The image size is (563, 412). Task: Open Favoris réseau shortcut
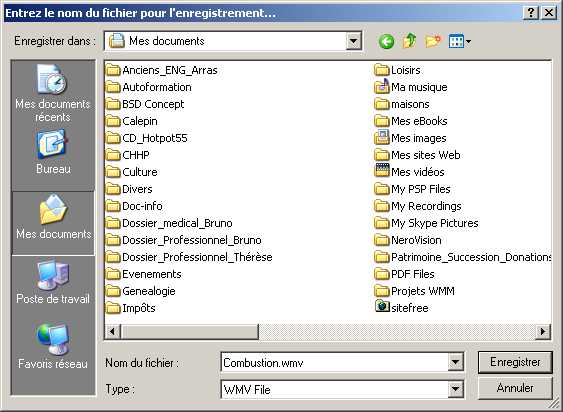pyautogui.click(x=53, y=347)
